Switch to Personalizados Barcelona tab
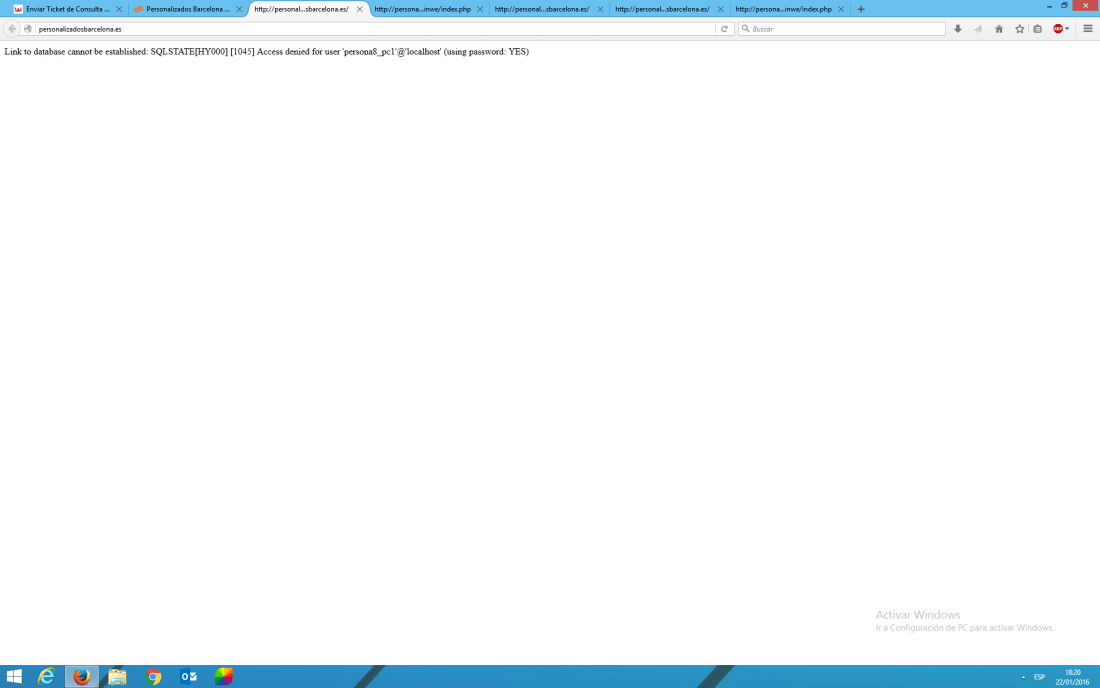 click(188, 9)
